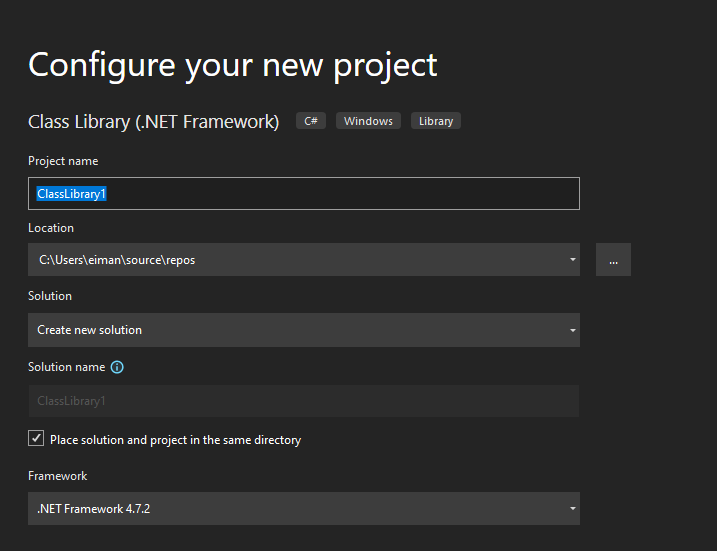Uncheck the same-directory placement checkbox
Image resolution: width=717 pixels, height=551 pixels.
(x=36, y=439)
